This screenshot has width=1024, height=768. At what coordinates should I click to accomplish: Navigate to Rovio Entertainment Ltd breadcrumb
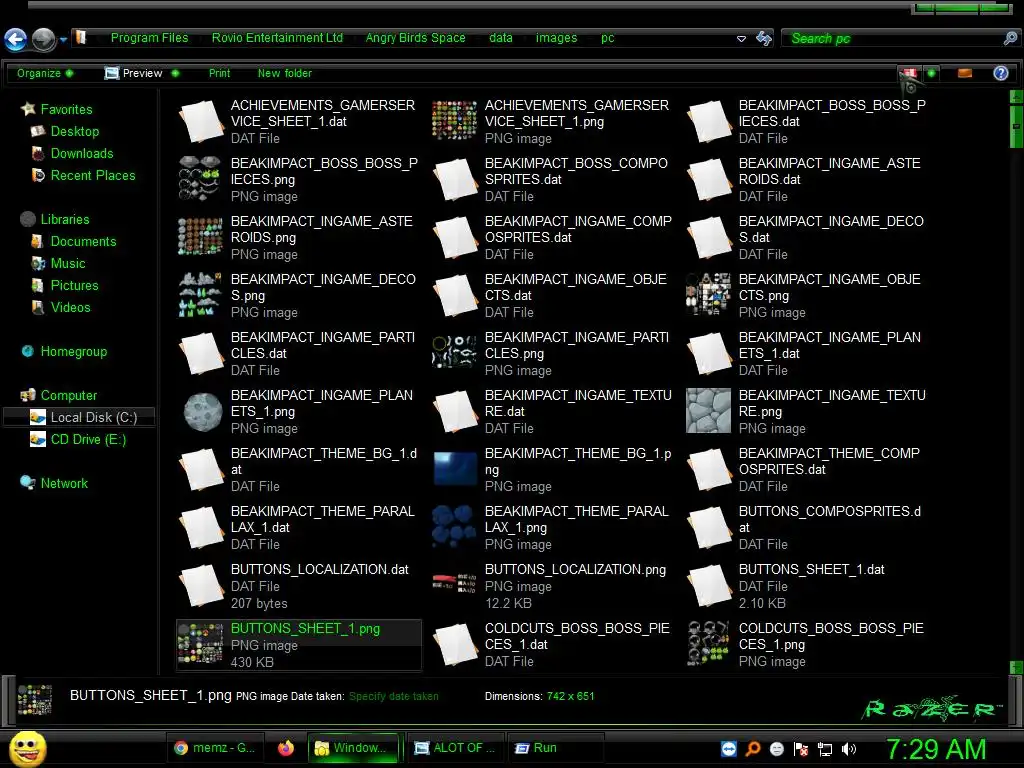(277, 38)
